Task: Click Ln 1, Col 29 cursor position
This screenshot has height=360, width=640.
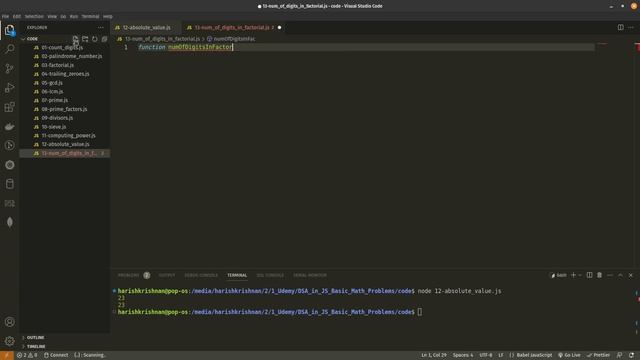Action: tap(433, 355)
